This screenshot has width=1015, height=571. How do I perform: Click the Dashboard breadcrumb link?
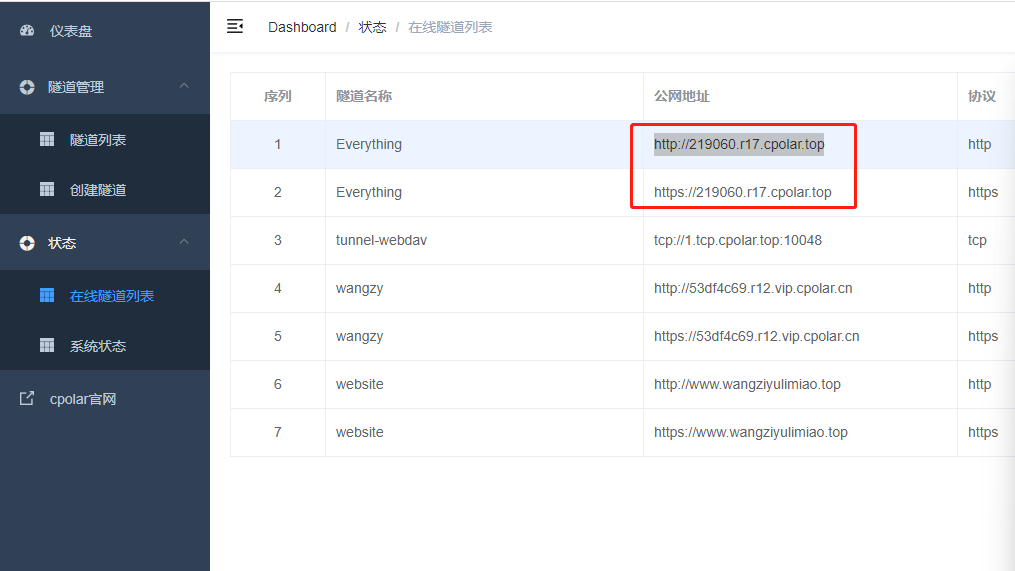302,27
